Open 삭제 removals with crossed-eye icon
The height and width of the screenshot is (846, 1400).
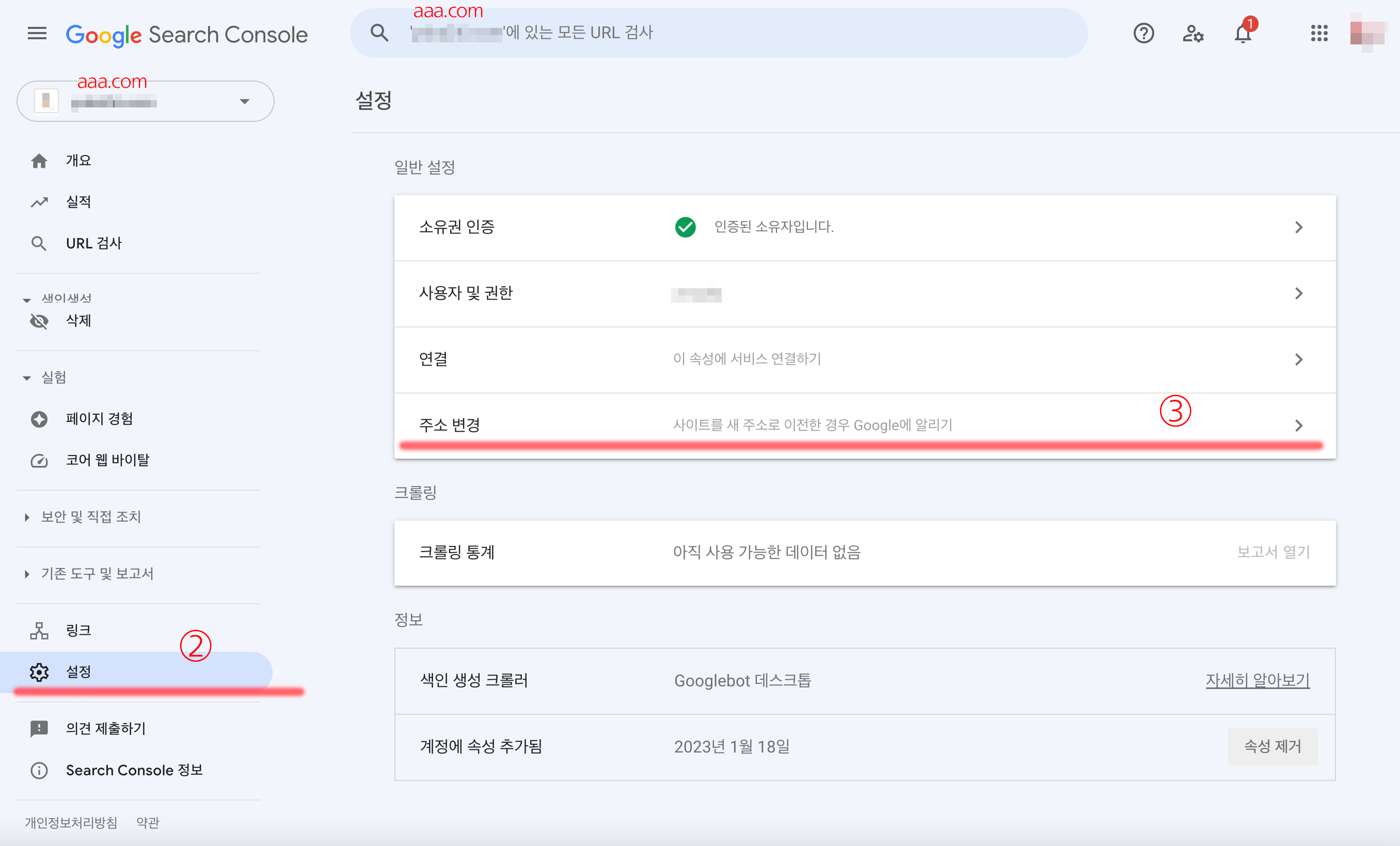(x=78, y=321)
